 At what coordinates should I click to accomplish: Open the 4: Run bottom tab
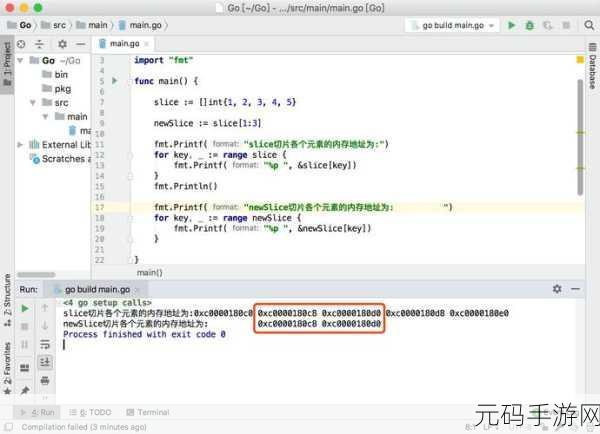(38, 413)
